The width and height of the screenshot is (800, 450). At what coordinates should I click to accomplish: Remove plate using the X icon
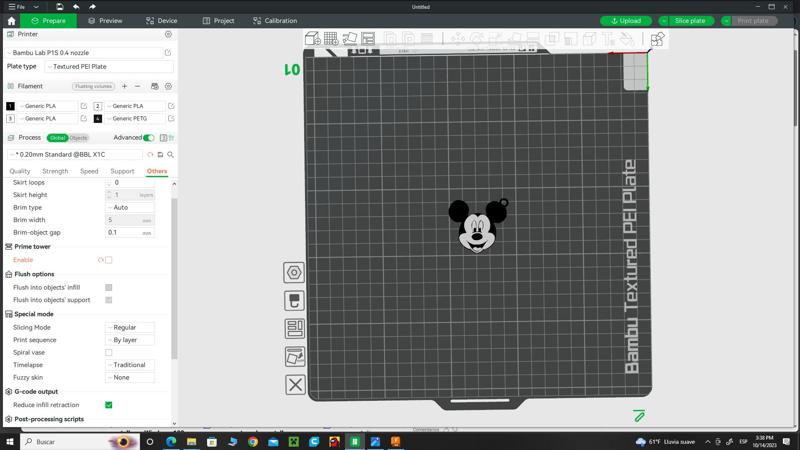point(294,385)
